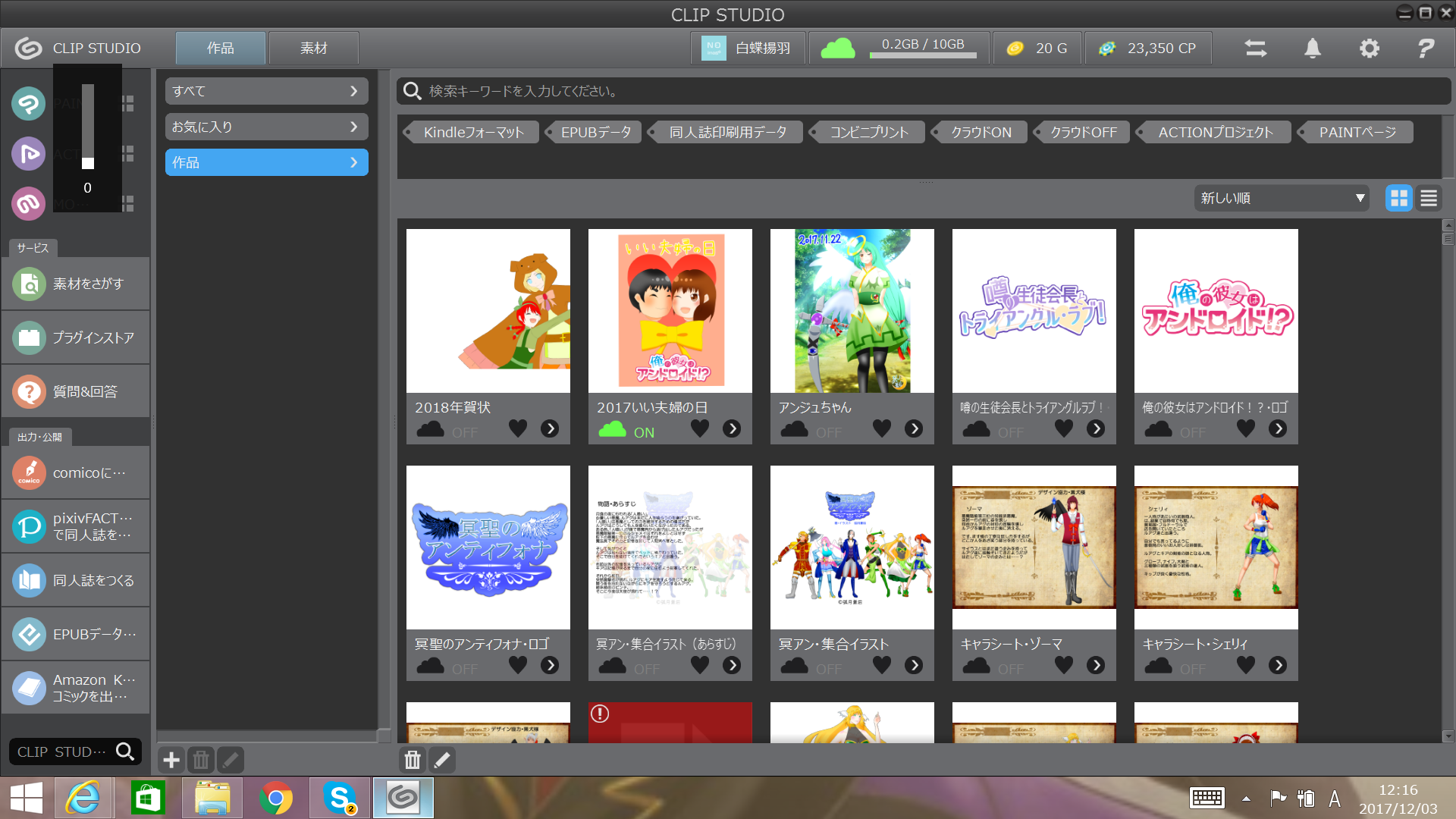Open settings via the gear icon
Image resolution: width=1456 pixels, height=819 pixels.
point(1369,49)
